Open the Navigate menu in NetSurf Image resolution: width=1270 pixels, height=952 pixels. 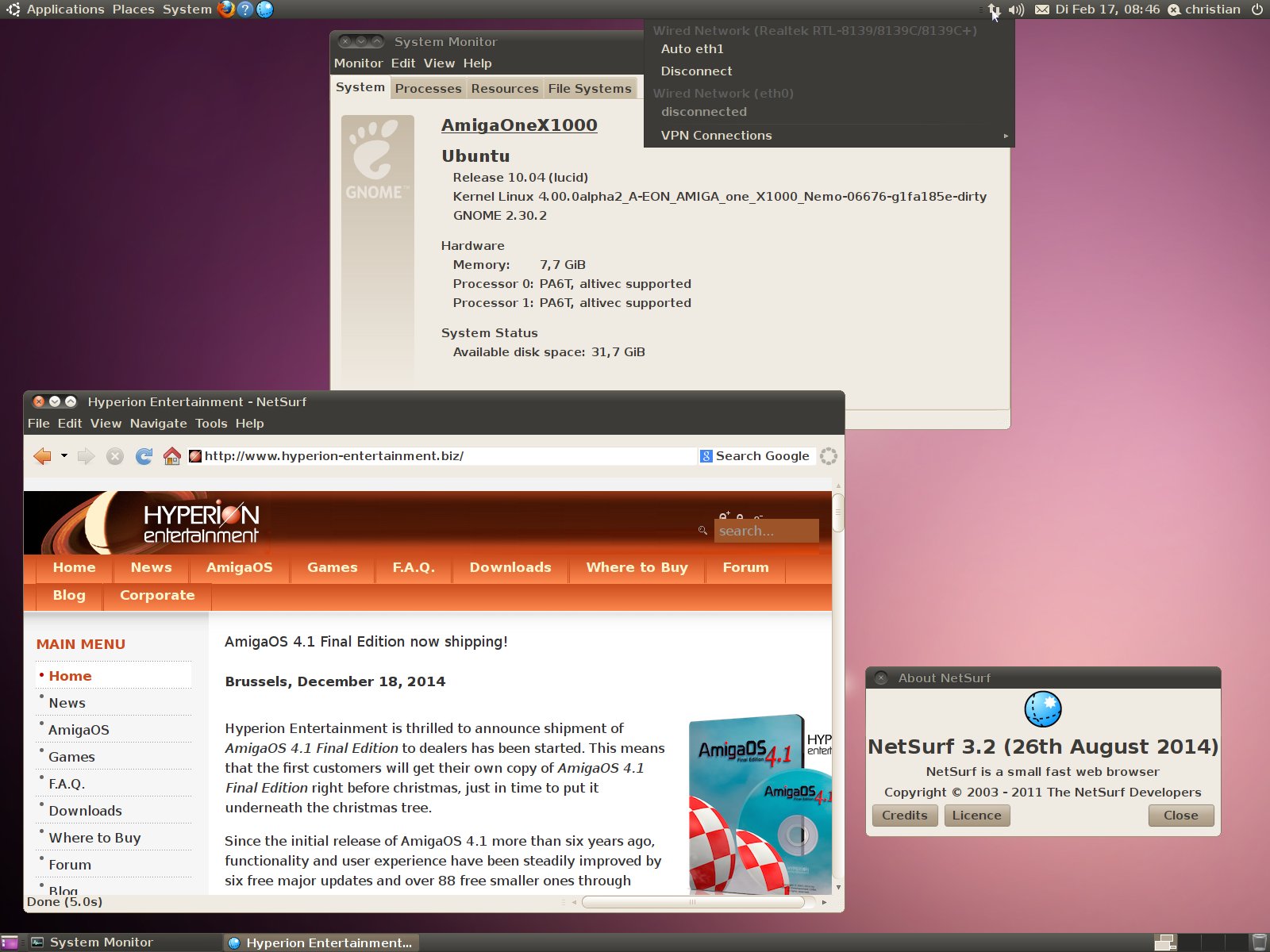pos(158,424)
